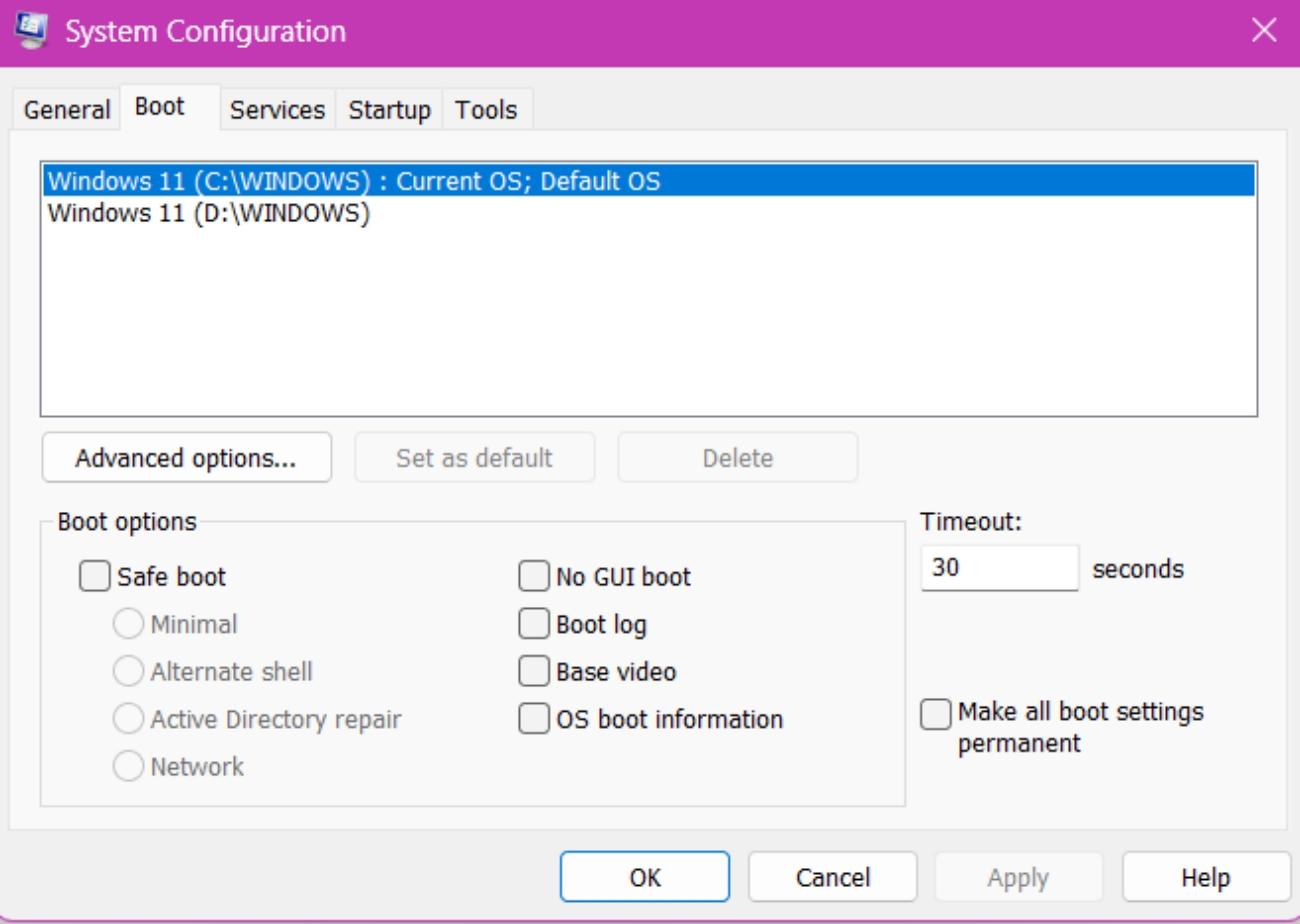Image resolution: width=1300 pixels, height=924 pixels.
Task: Select the Boot tab
Action: 170,107
